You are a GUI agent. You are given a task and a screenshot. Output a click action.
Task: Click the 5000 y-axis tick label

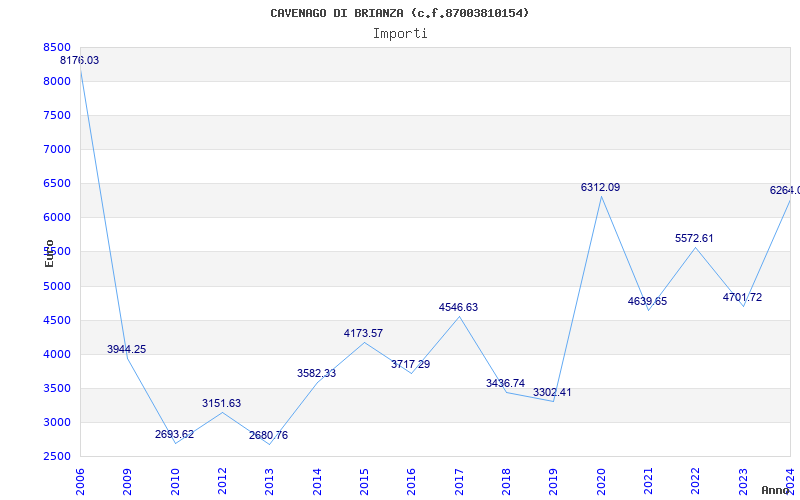[57, 286]
